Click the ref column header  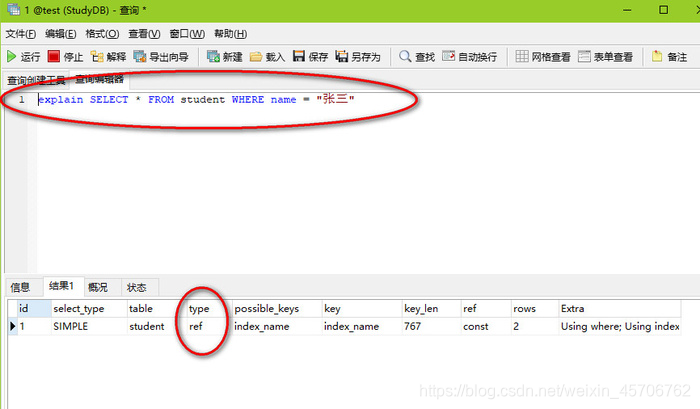click(x=486, y=309)
